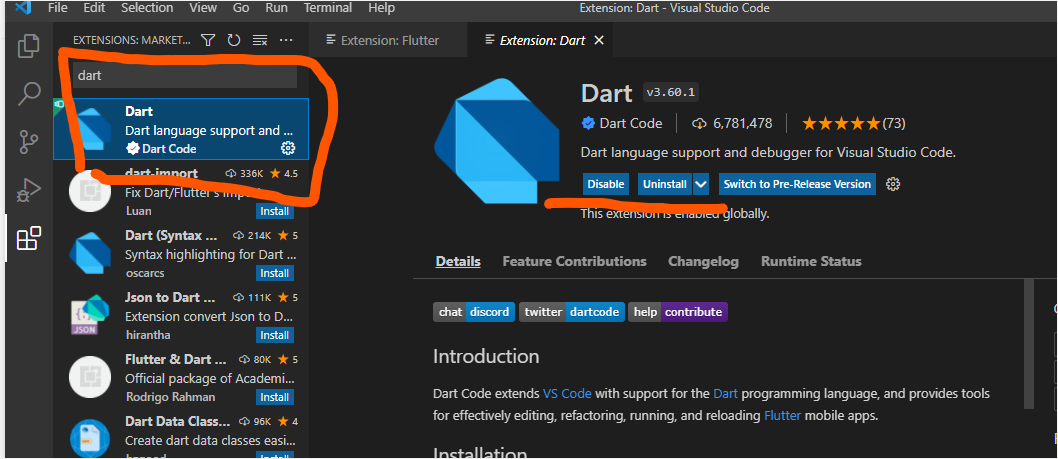Open manage gear for Dart in list
Viewport: 1058px width, 459px height.
[287, 148]
